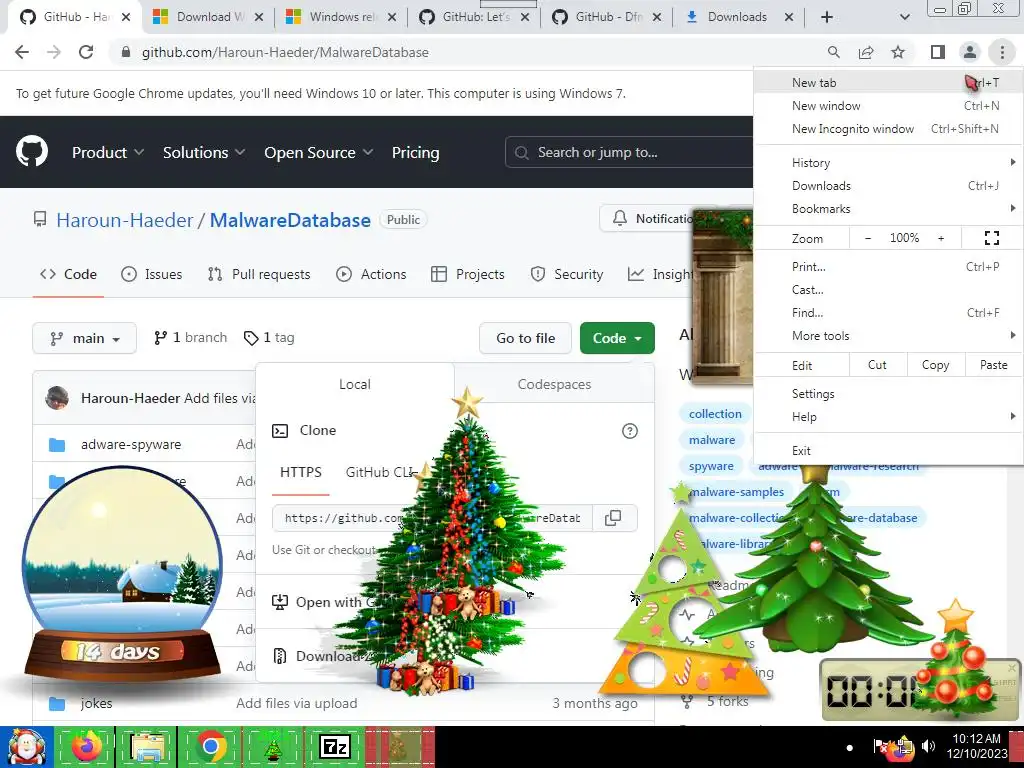
Task: Open the zoom magnifier icon in address bar
Action: click(x=833, y=52)
